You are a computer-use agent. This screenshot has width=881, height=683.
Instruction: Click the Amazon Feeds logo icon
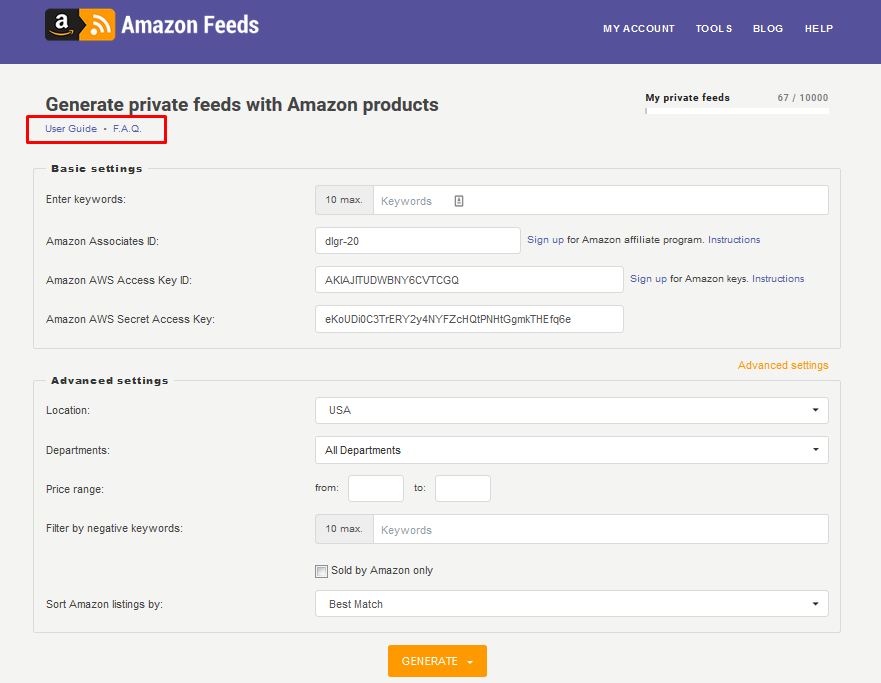80,25
